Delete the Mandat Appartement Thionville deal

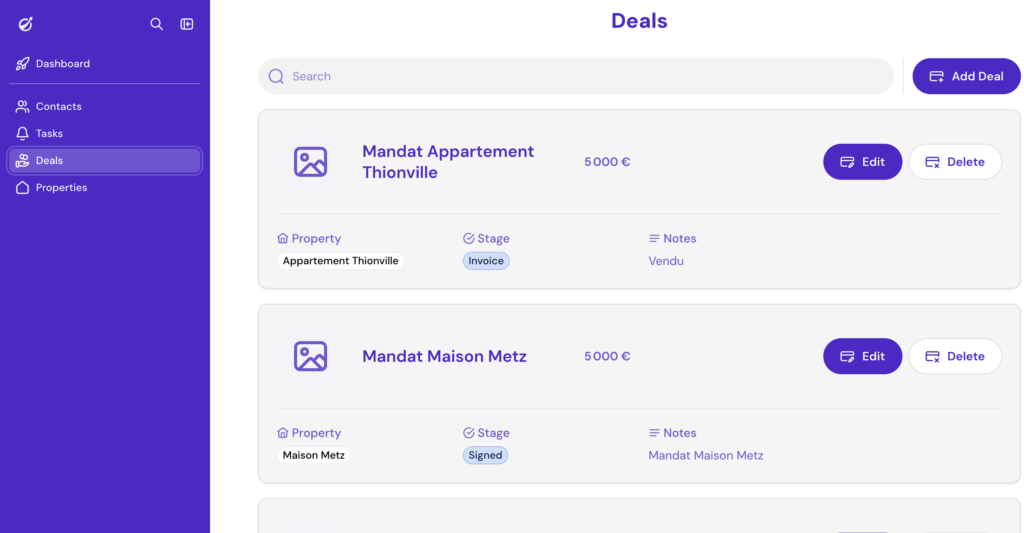955,162
